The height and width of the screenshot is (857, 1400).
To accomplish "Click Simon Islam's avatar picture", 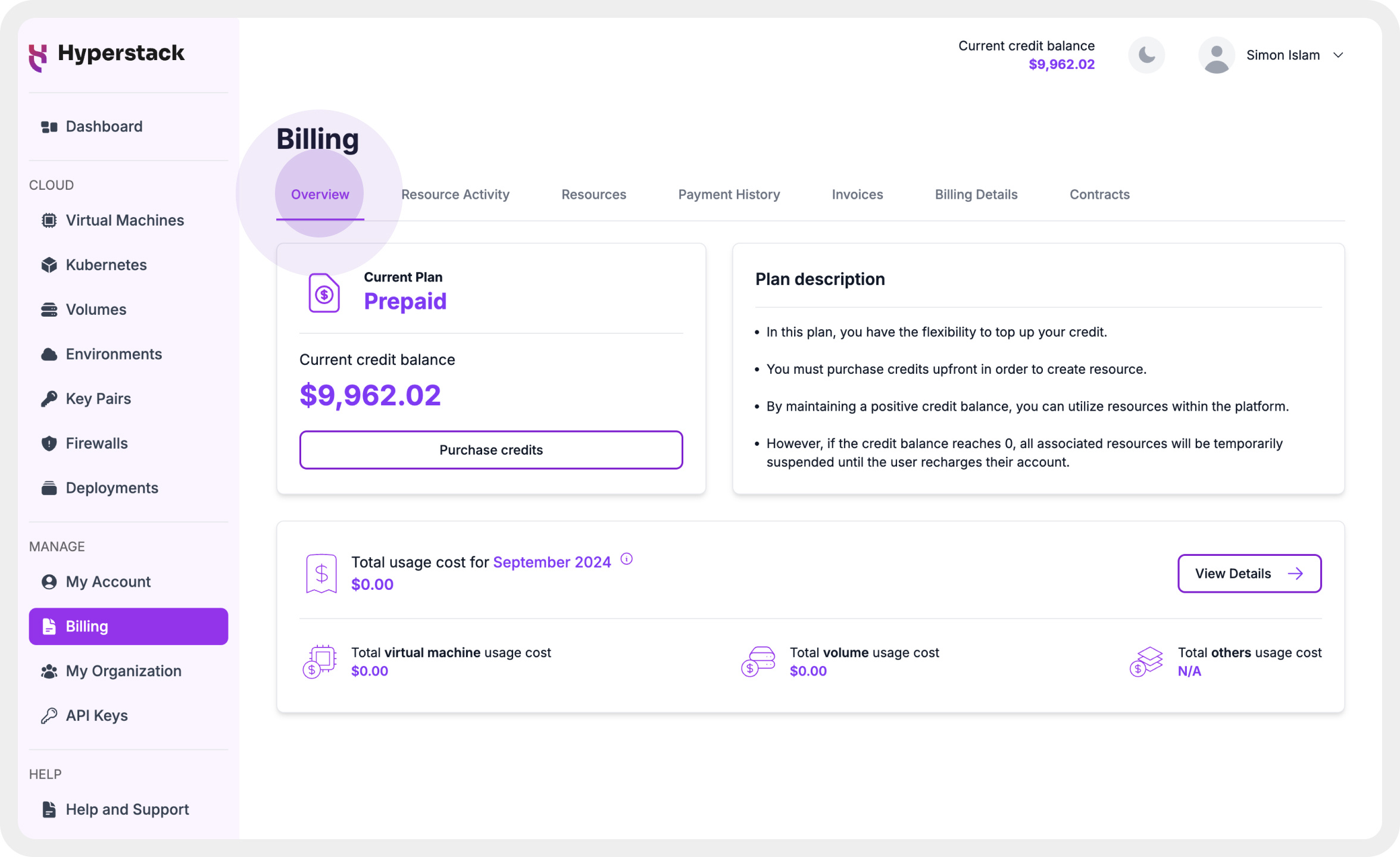I will click(x=1216, y=55).
